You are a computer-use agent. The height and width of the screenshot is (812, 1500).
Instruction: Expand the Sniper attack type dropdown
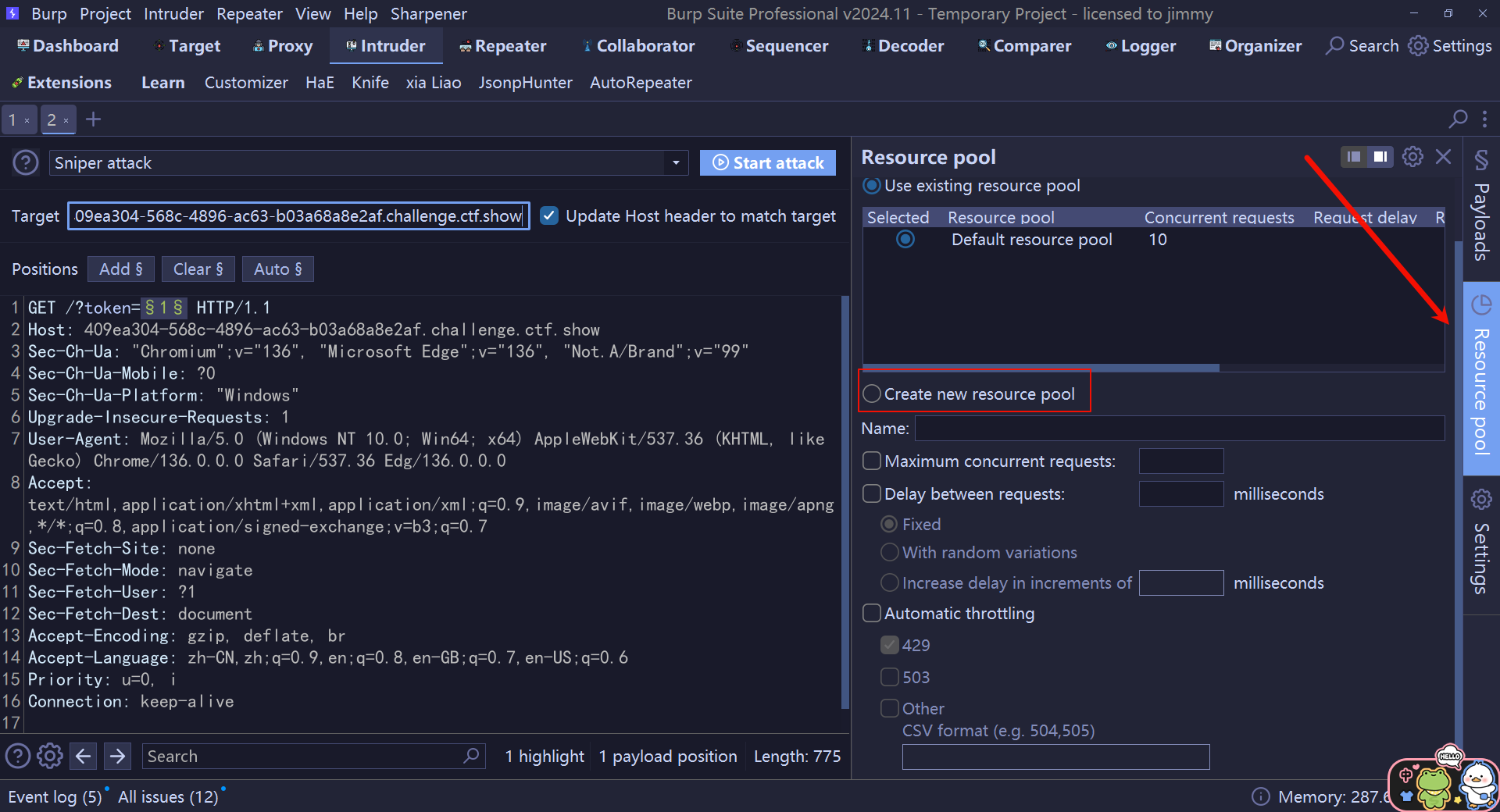676,163
